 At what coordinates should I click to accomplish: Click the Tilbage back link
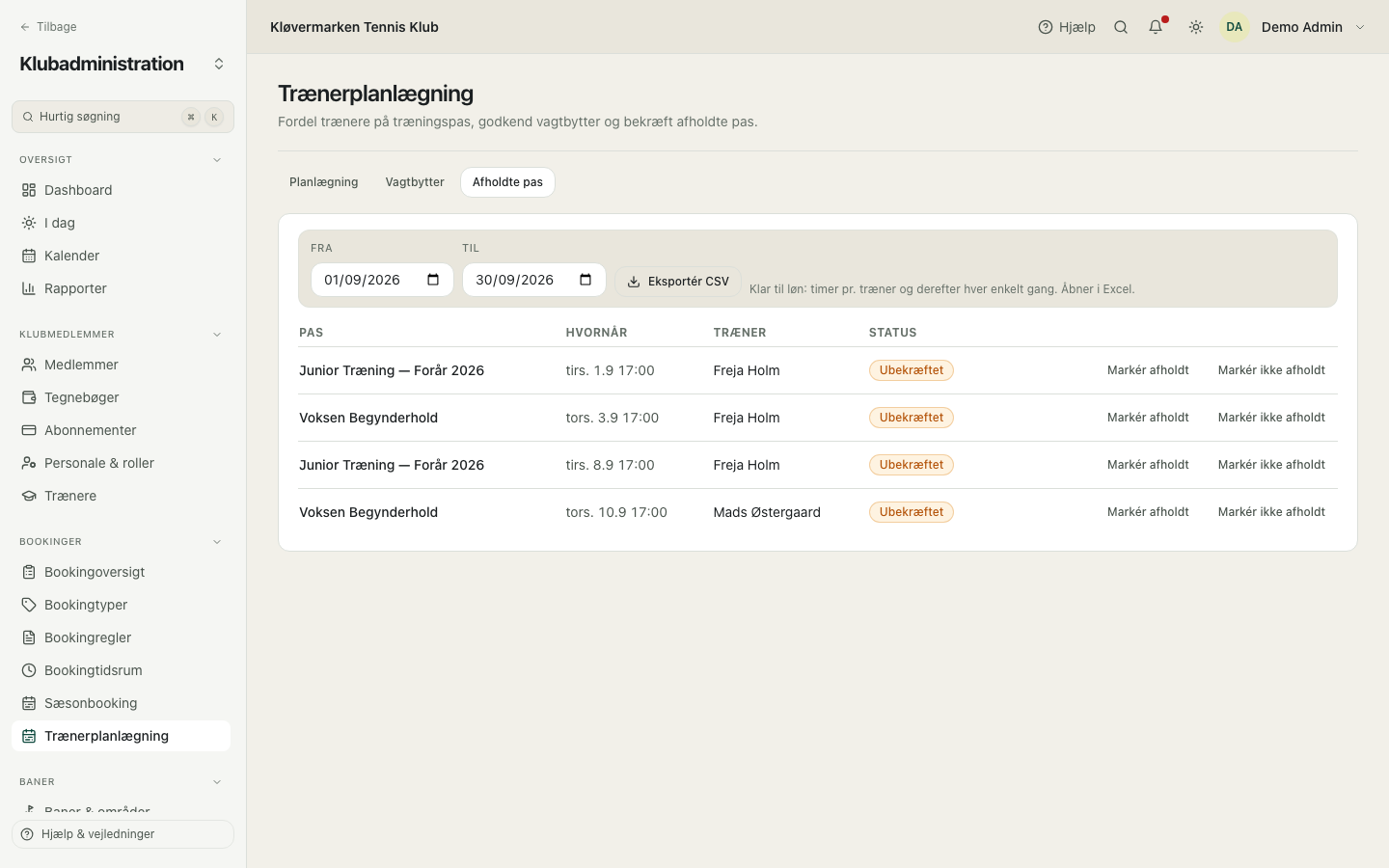pyautogui.click(x=48, y=27)
